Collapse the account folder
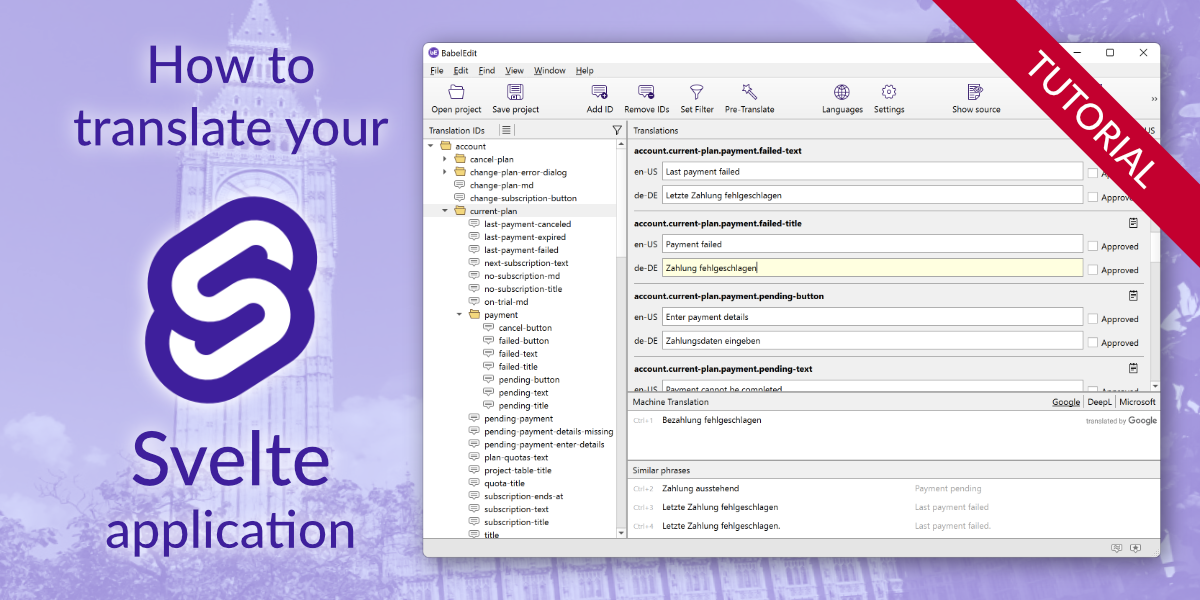 click(x=431, y=146)
